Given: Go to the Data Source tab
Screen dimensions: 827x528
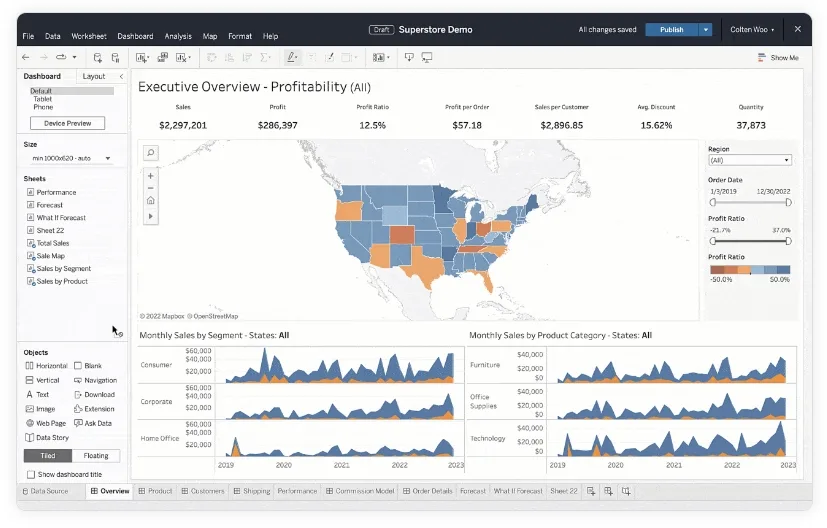Looking at the screenshot, I should pyautogui.click(x=45, y=491).
